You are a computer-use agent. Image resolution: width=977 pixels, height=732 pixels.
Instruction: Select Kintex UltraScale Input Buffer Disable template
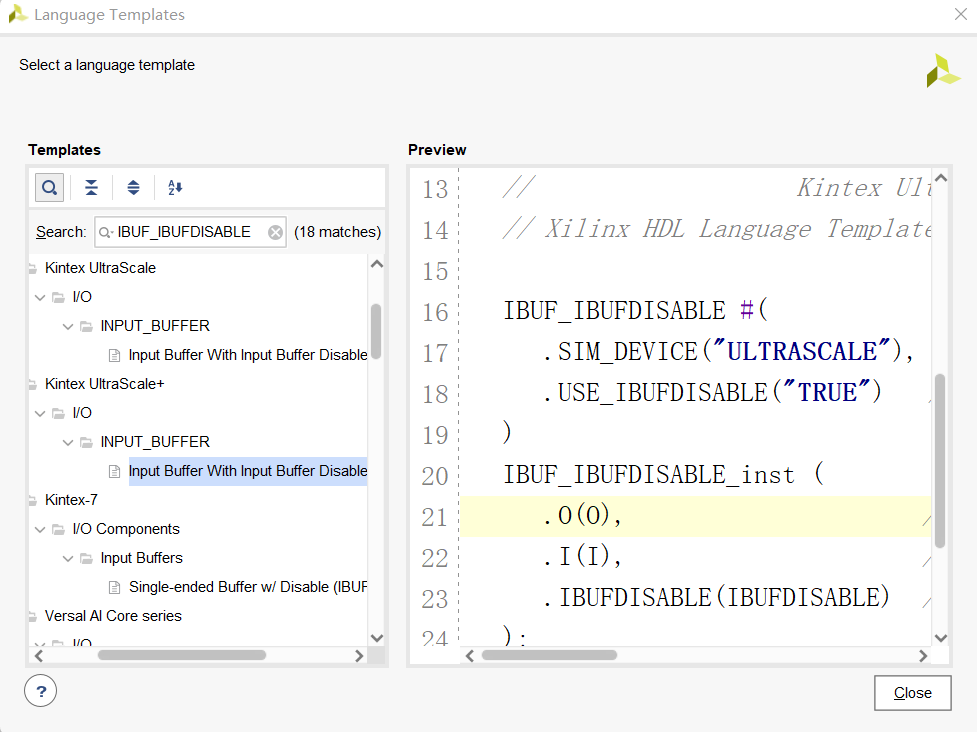click(x=247, y=355)
